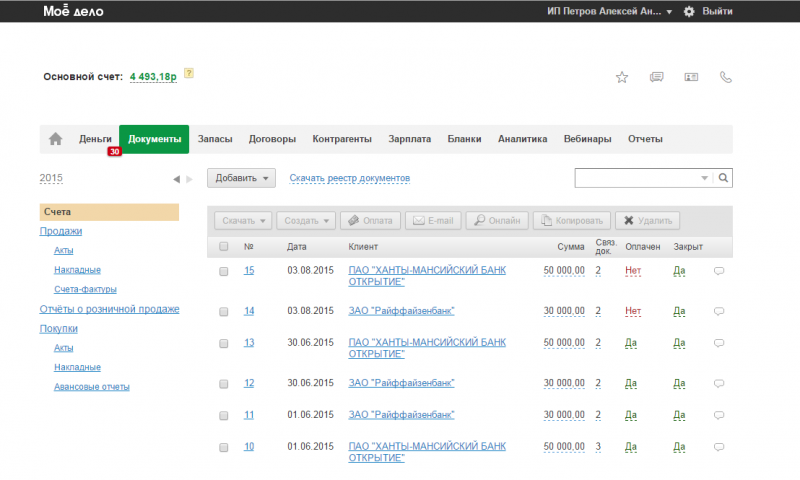Click the star favorites icon
This screenshot has height=480, width=800.
click(x=621, y=77)
